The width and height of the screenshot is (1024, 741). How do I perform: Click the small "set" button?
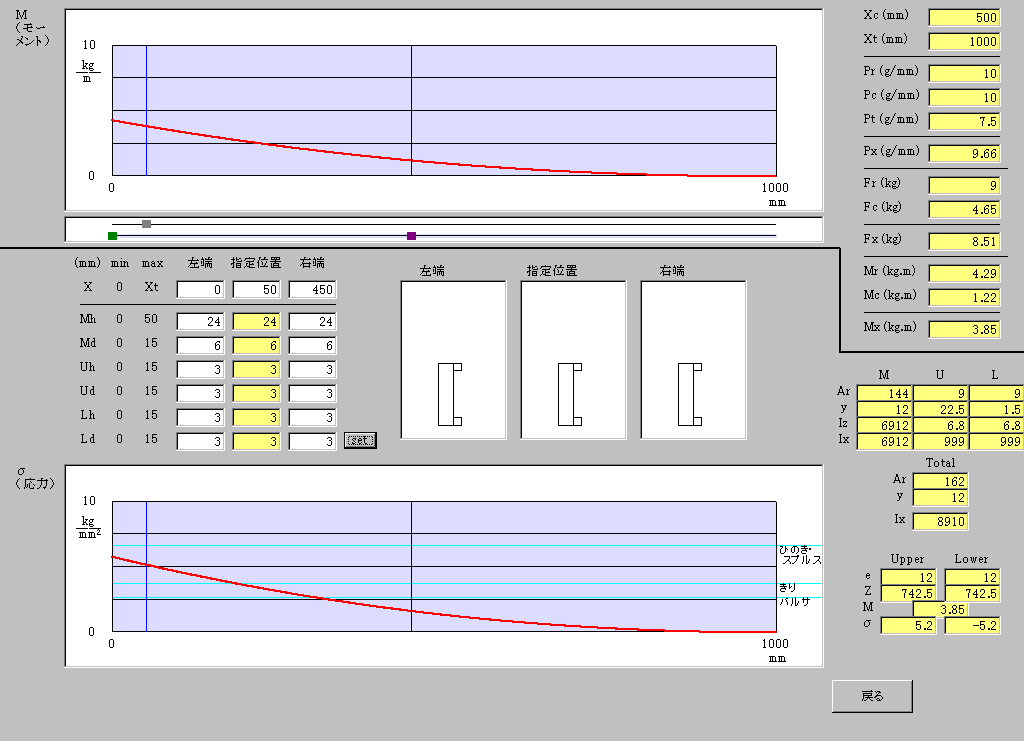click(x=360, y=441)
